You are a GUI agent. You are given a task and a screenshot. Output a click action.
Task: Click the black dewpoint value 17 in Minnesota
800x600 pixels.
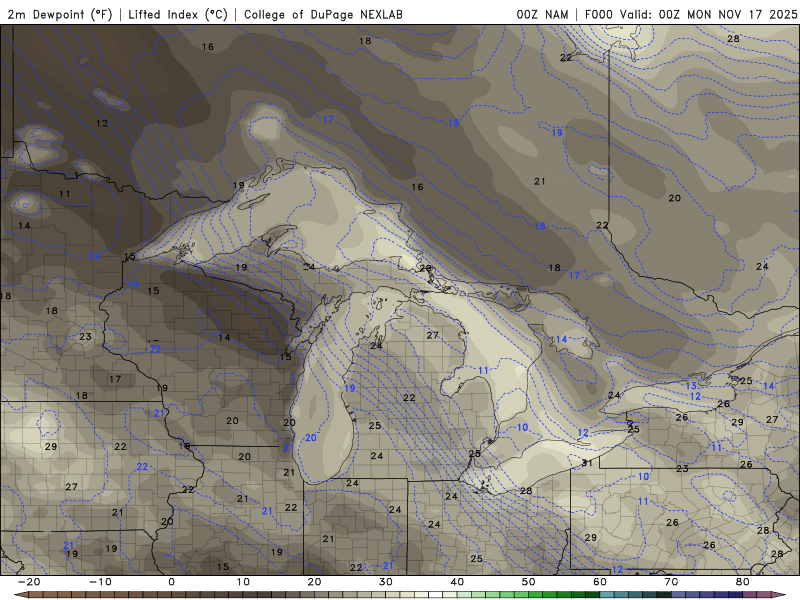(x=115, y=379)
